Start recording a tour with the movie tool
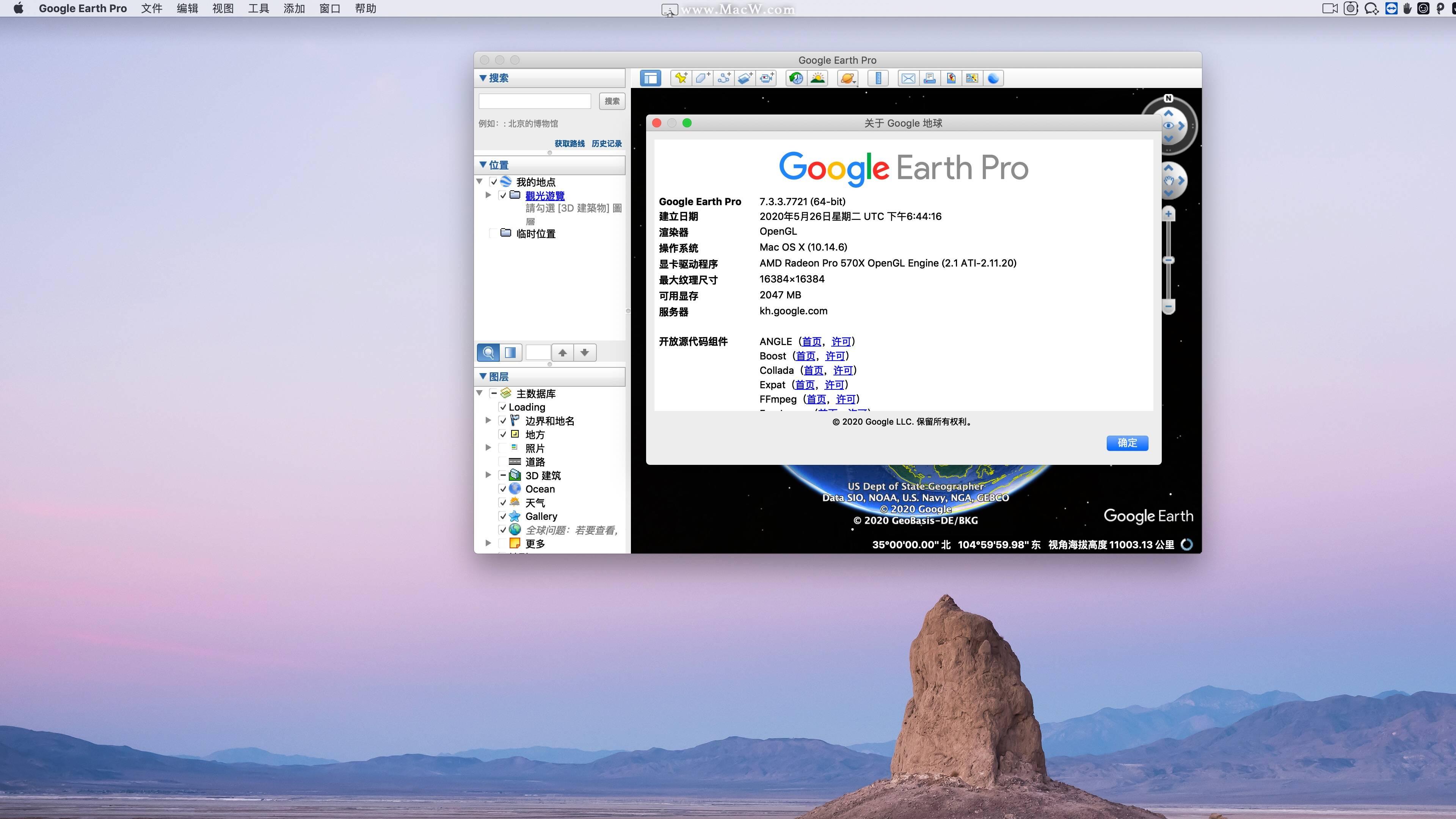 click(766, 78)
